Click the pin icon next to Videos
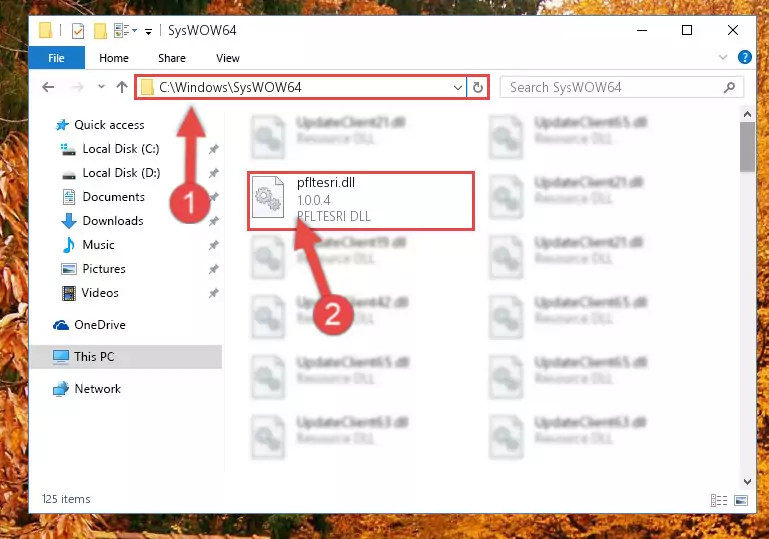 click(213, 293)
